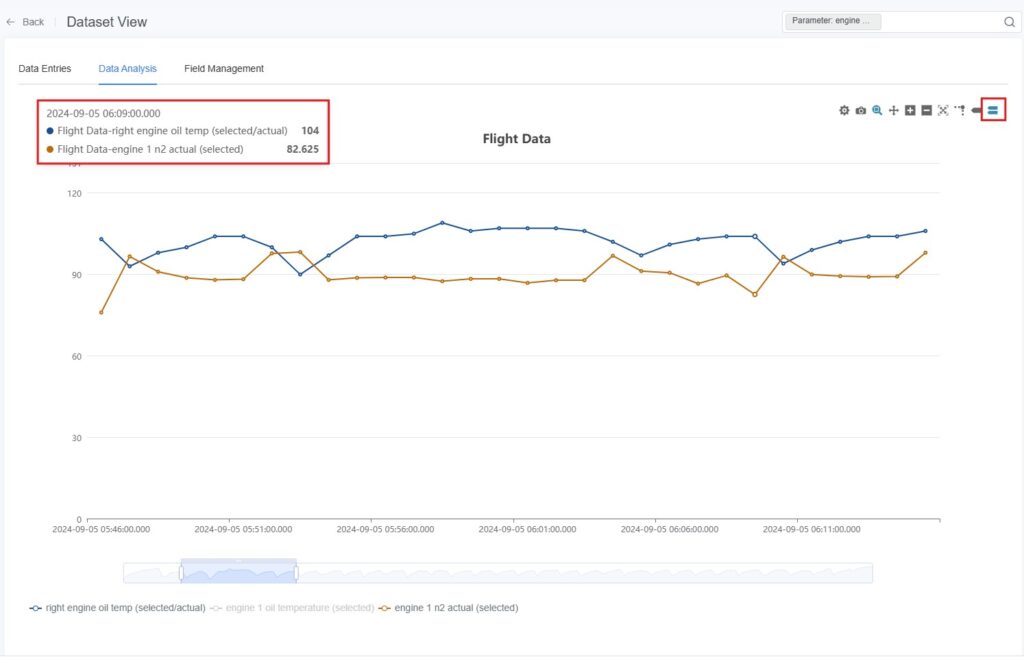Toggle spike lines icon in chart toolbar
Screen dimensions: 1024x659
[x=960, y=110]
